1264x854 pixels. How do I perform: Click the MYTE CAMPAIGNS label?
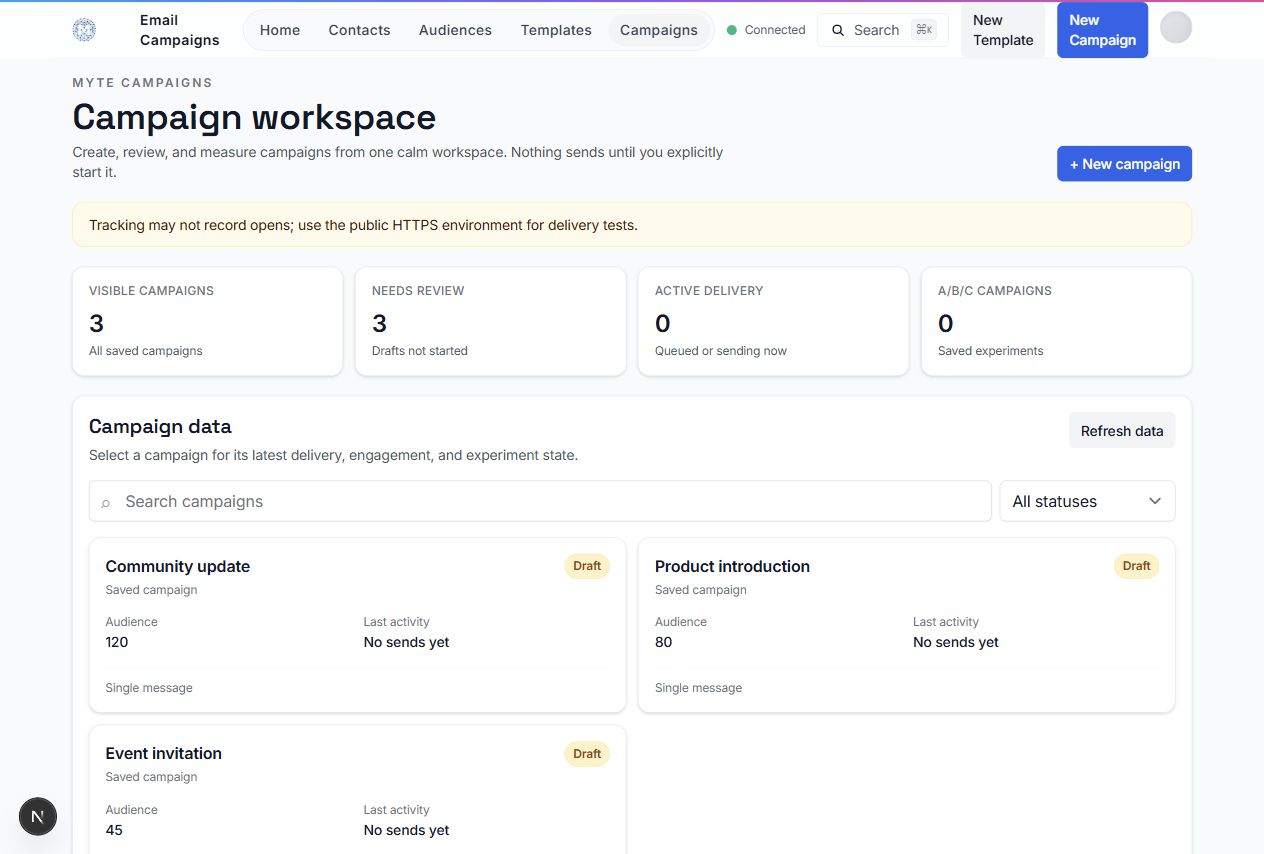142,83
